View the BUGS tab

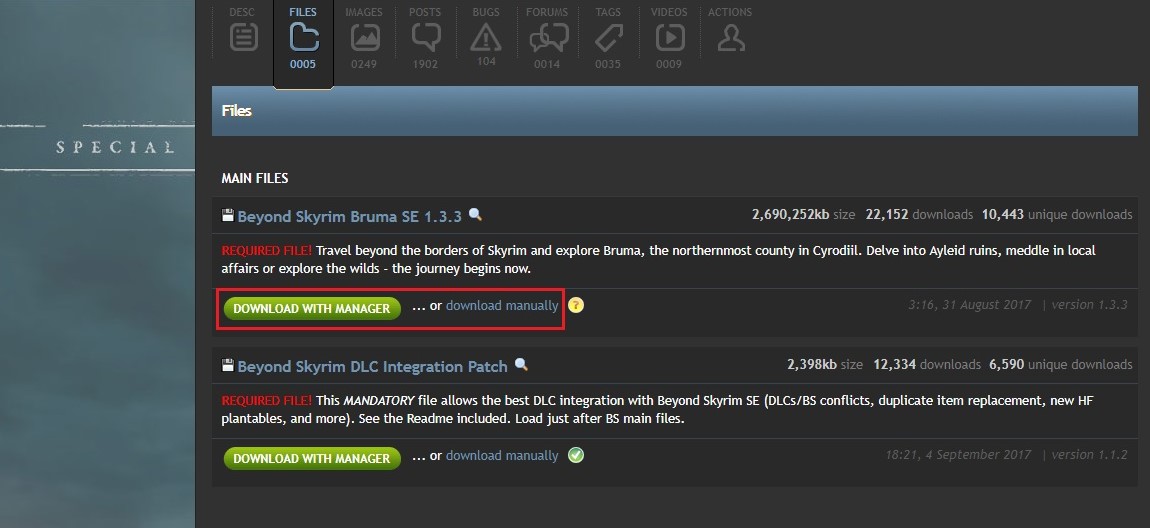486,35
